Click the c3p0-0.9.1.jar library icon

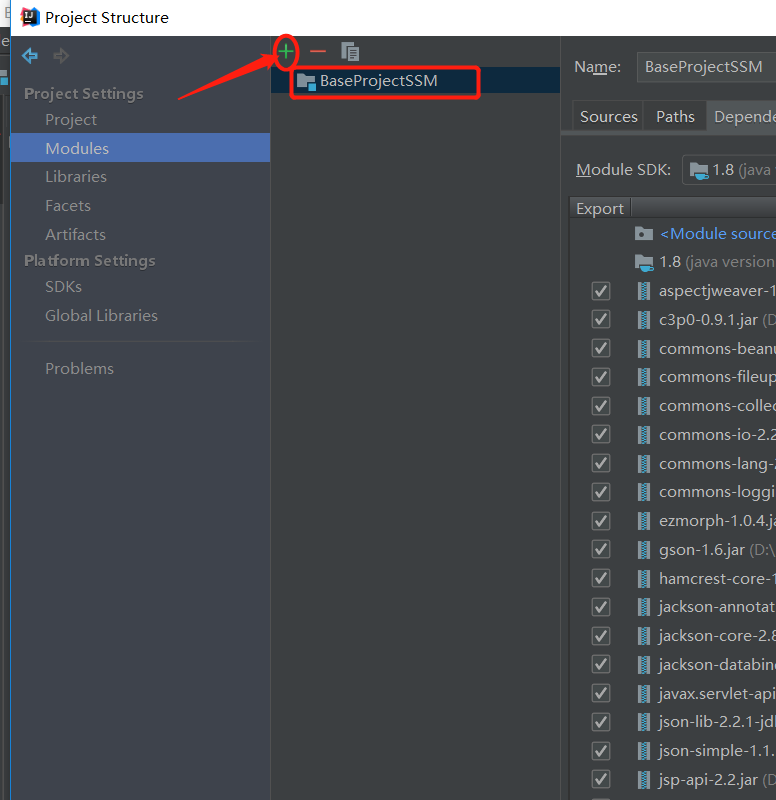[x=644, y=320]
